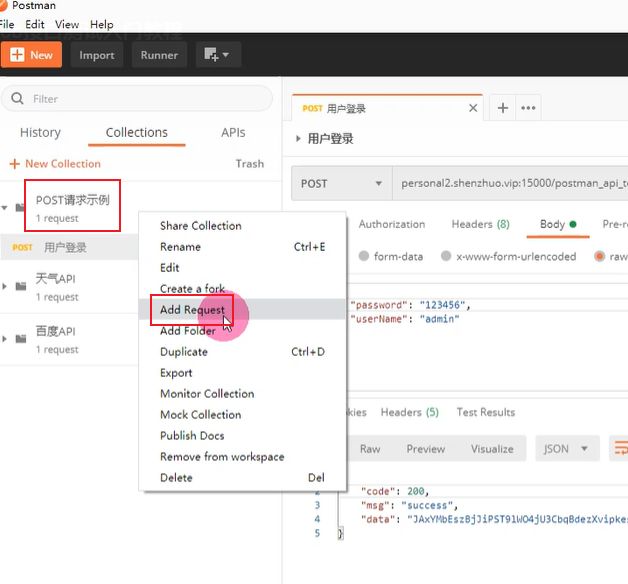Click the orange New button
Viewport: 628px width, 584px height.
coord(32,55)
